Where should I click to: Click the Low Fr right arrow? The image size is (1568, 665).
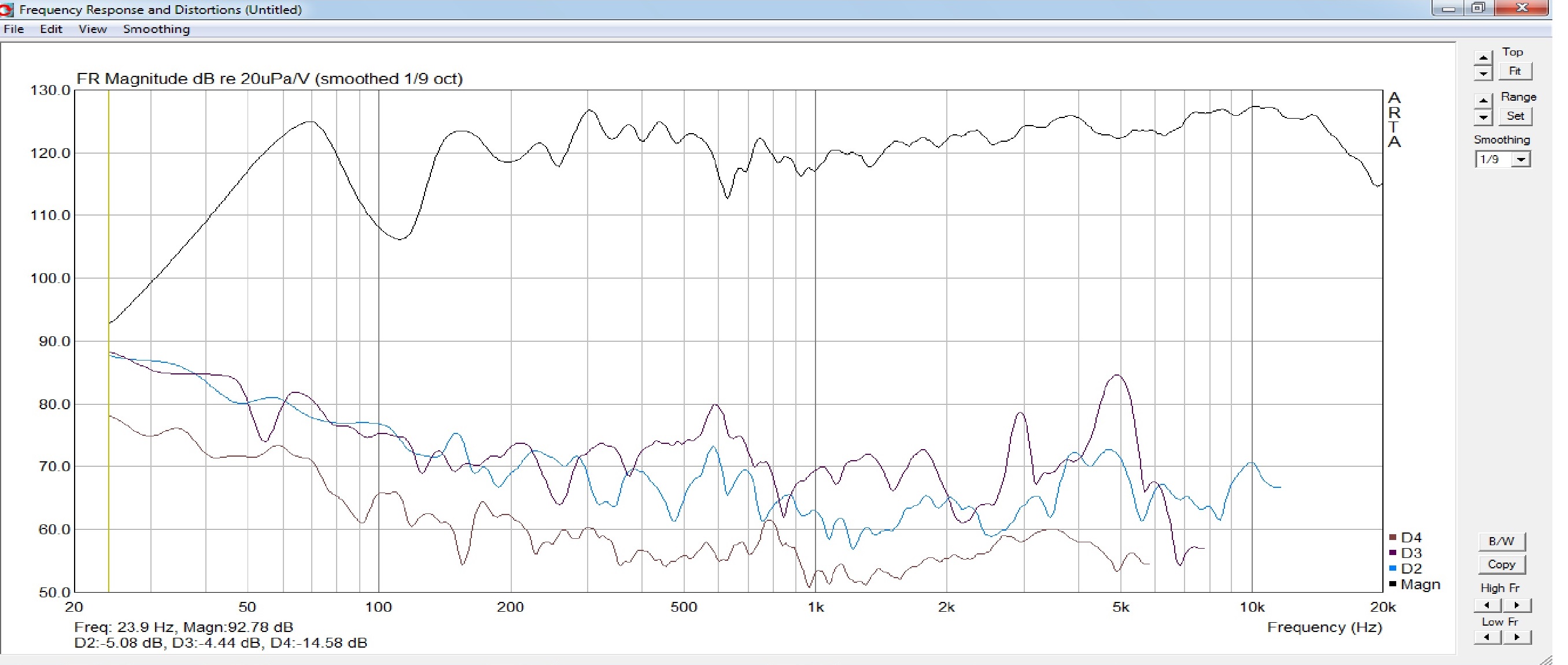pyautogui.click(x=1517, y=637)
